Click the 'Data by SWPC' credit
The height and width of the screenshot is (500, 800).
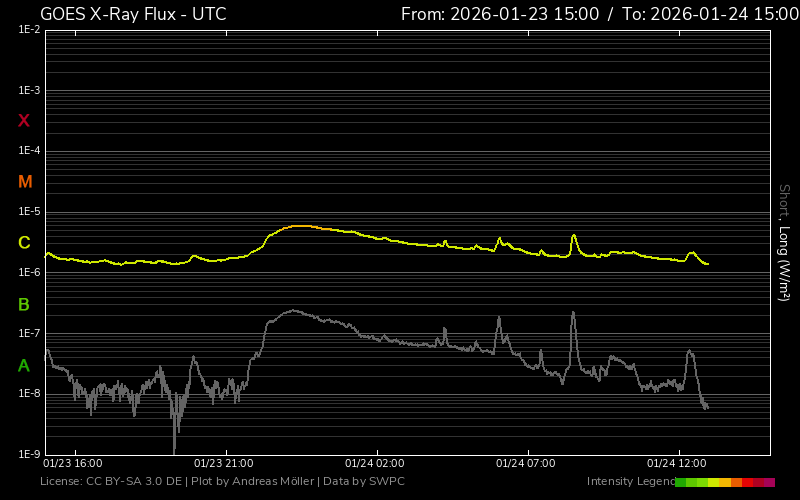[364, 482]
